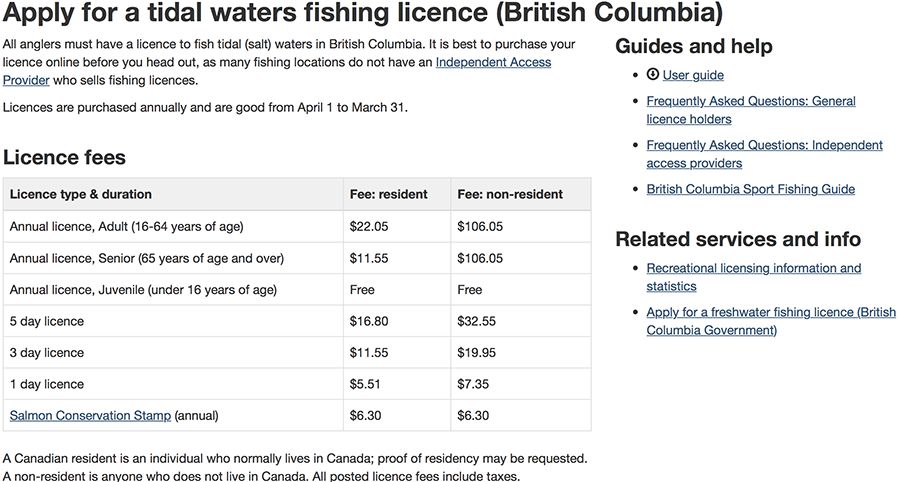The height and width of the screenshot is (482, 900).
Task: Click the Annual licence, Senior row label
Action: (146, 258)
